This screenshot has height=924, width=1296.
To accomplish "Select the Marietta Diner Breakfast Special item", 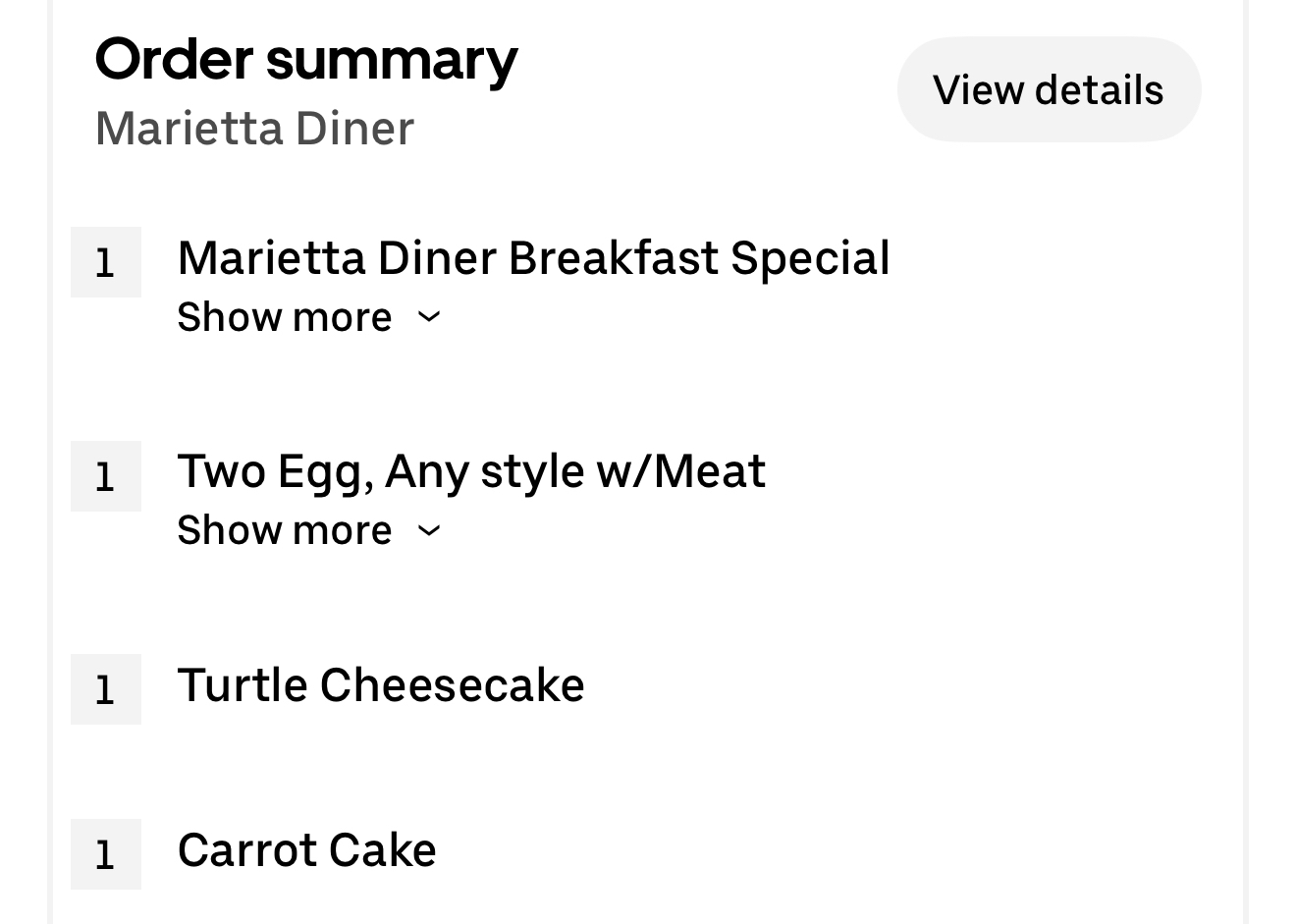I will [533, 258].
